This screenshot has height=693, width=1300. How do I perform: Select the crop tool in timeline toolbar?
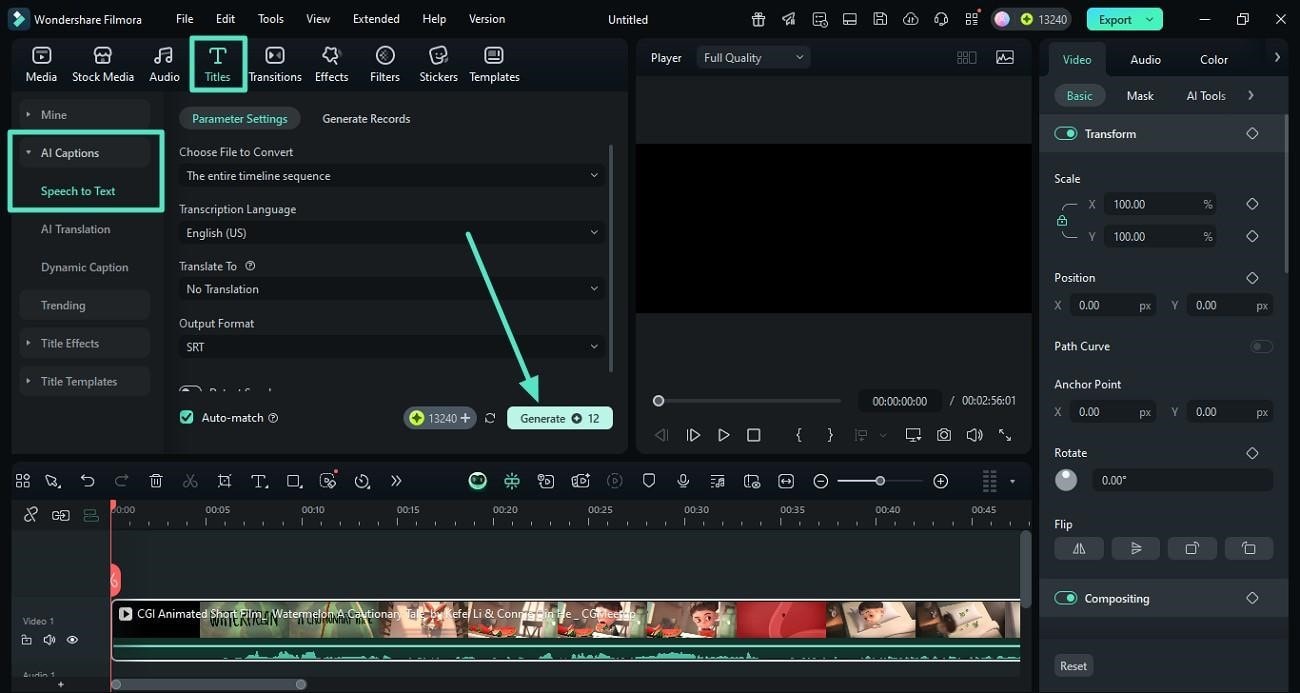(x=224, y=481)
